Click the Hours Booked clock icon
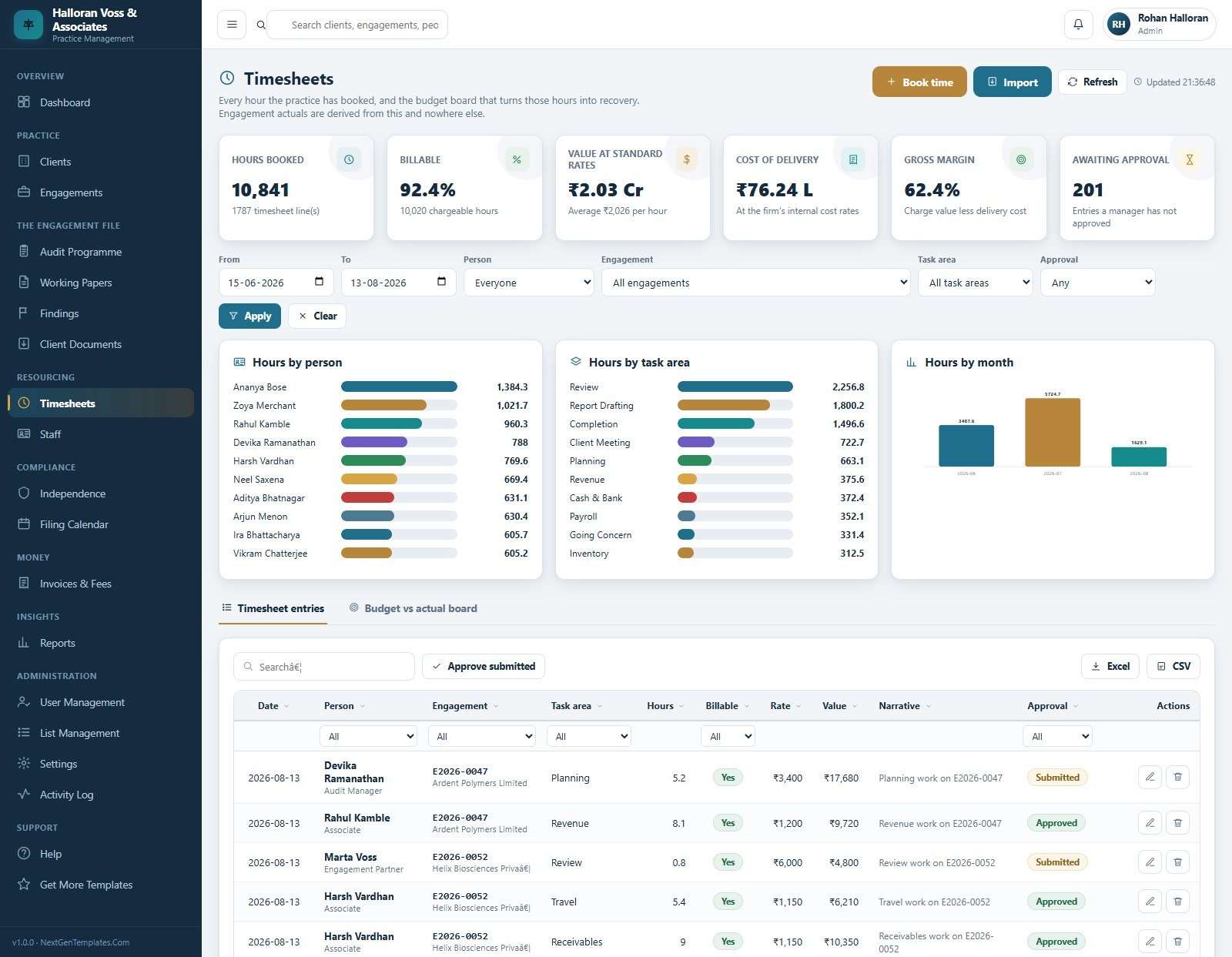The width and height of the screenshot is (1232, 957). pos(349,159)
